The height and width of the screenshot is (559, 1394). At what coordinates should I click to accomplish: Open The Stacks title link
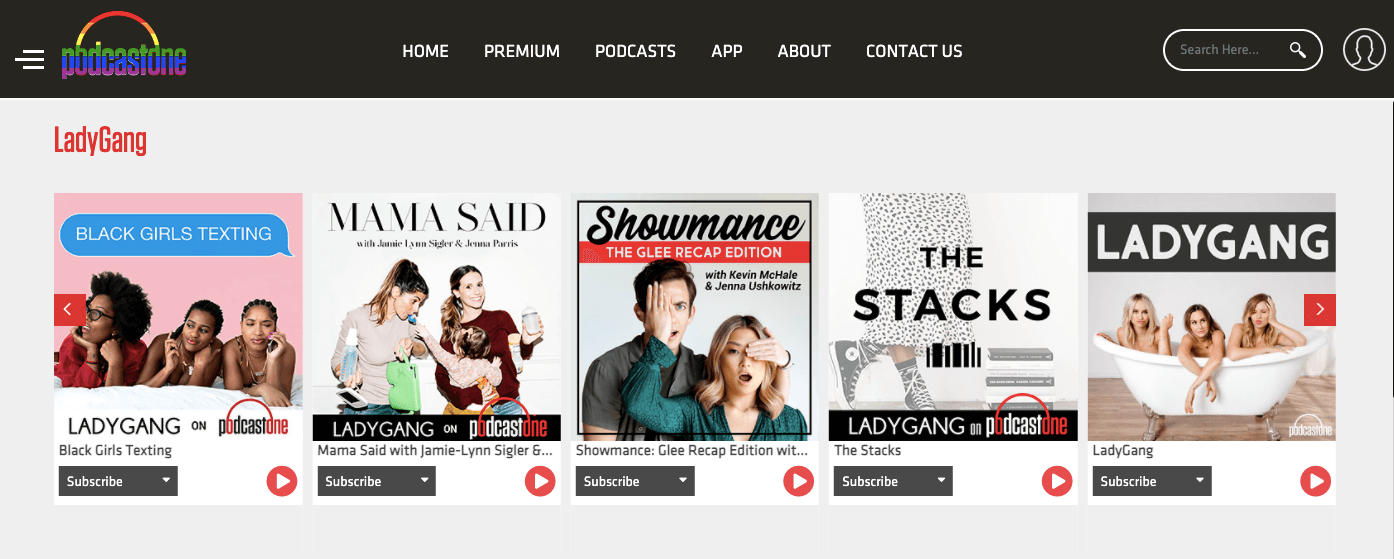point(868,450)
